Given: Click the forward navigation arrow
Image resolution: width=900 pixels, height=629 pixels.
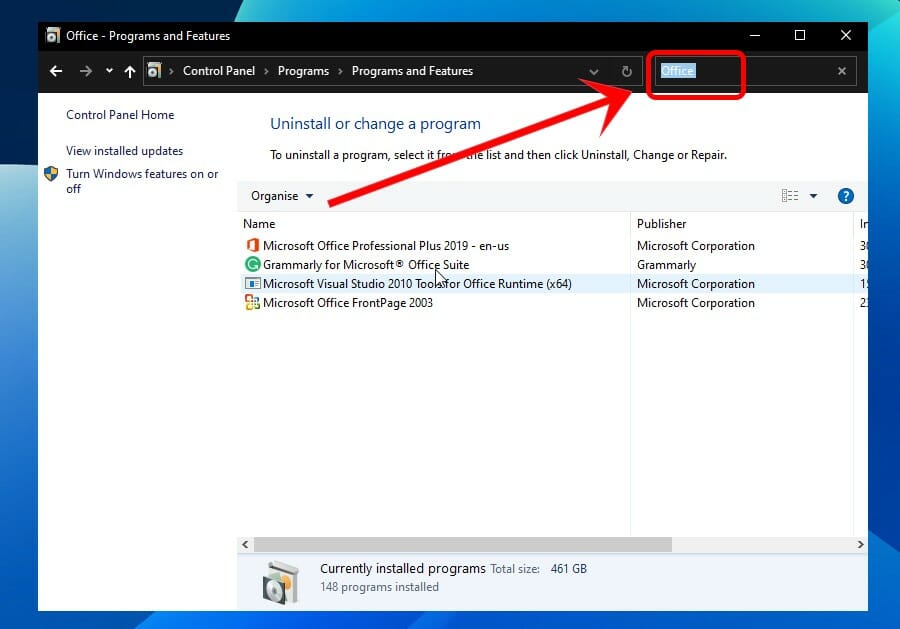Looking at the screenshot, I should [86, 71].
